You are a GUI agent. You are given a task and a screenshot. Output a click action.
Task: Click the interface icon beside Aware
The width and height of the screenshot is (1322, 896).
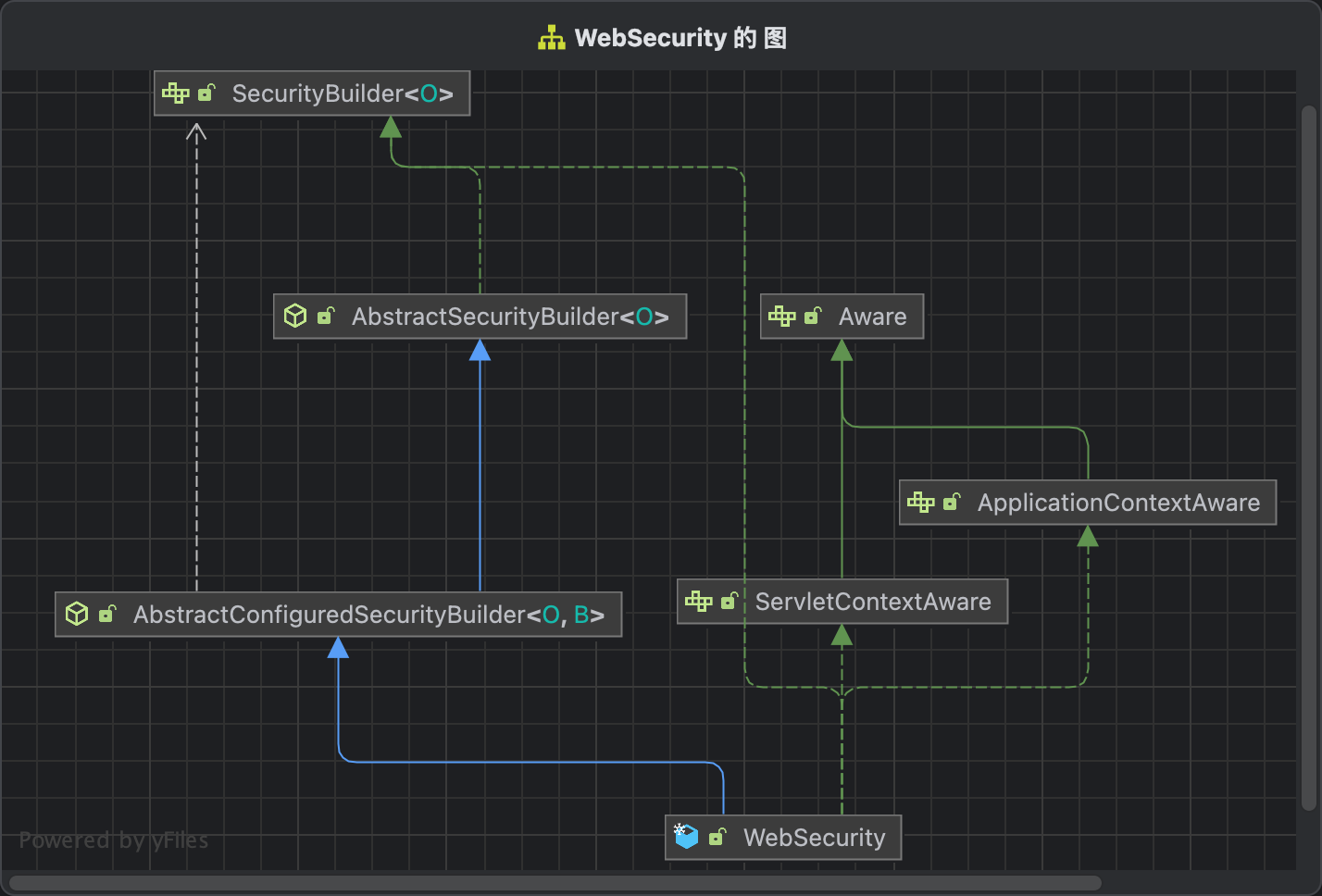782,317
